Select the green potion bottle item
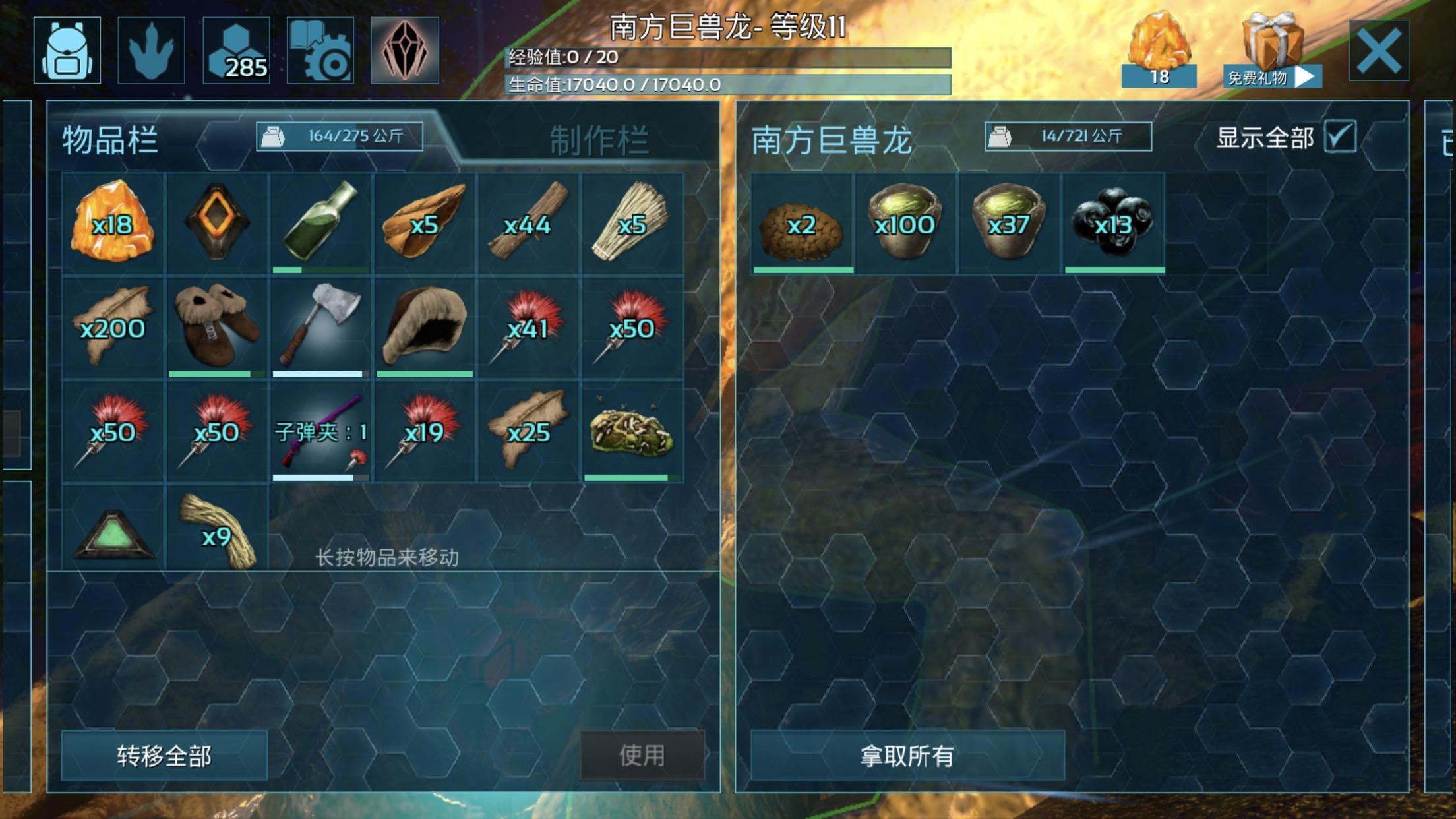Viewport: 1456px width, 819px height. click(x=320, y=224)
